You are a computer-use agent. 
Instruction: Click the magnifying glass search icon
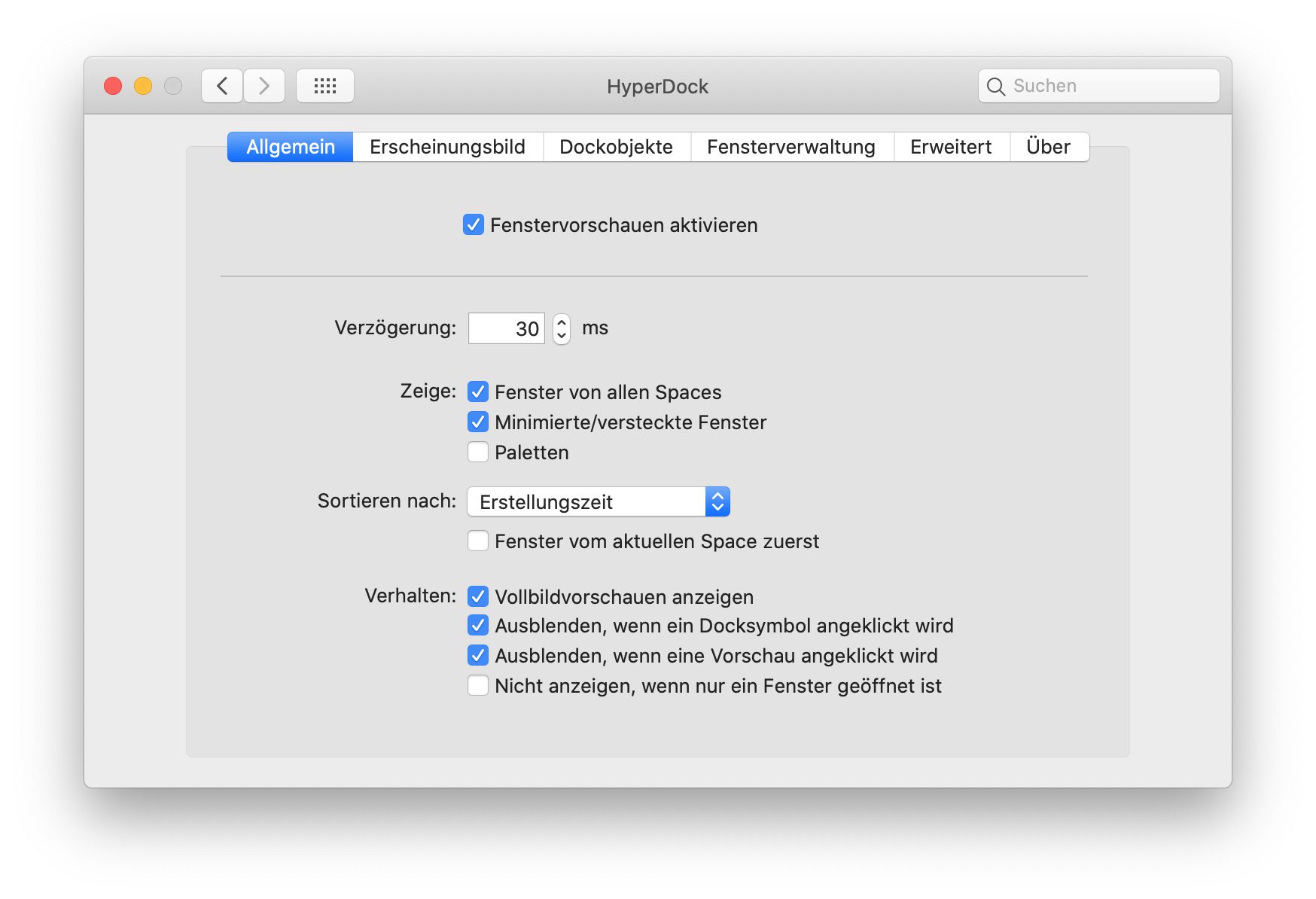(995, 87)
